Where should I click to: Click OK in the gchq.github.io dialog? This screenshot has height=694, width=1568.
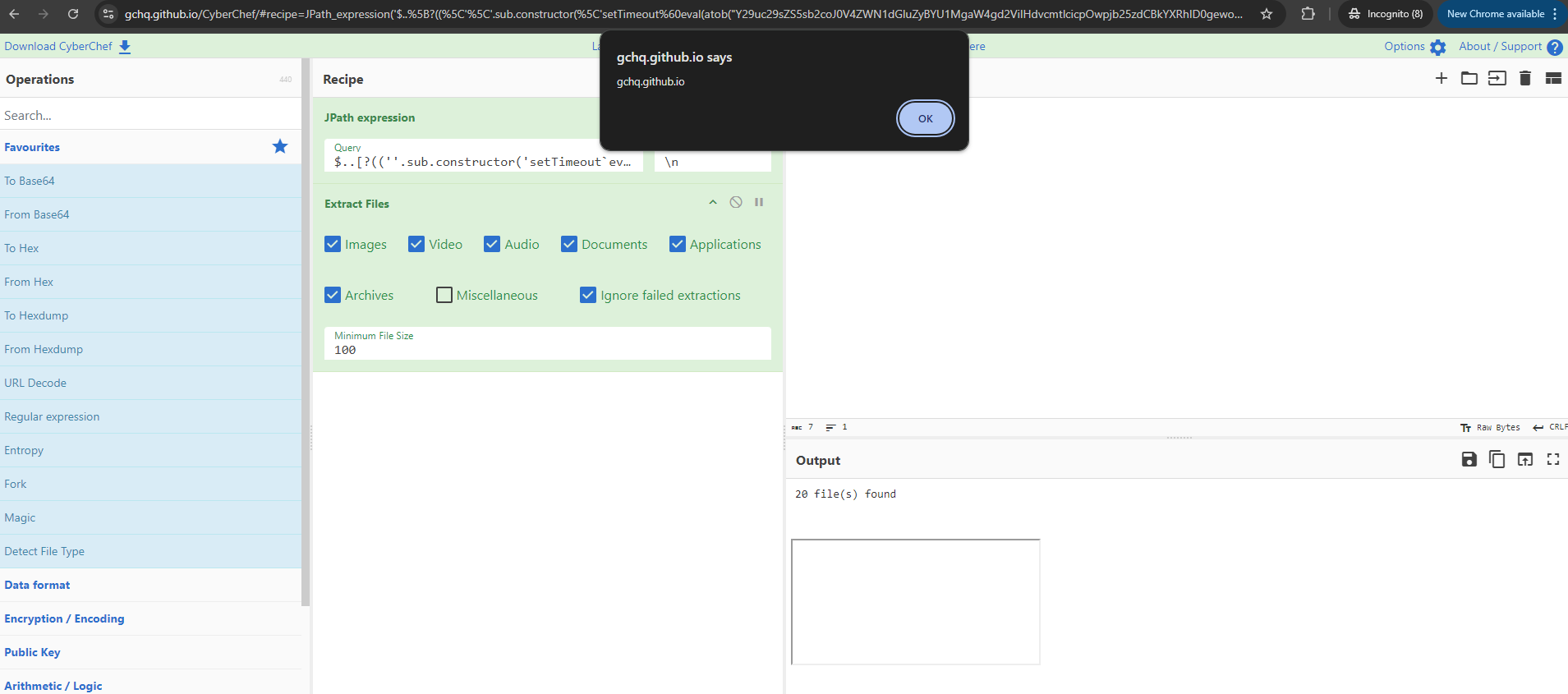click(925, 118)
